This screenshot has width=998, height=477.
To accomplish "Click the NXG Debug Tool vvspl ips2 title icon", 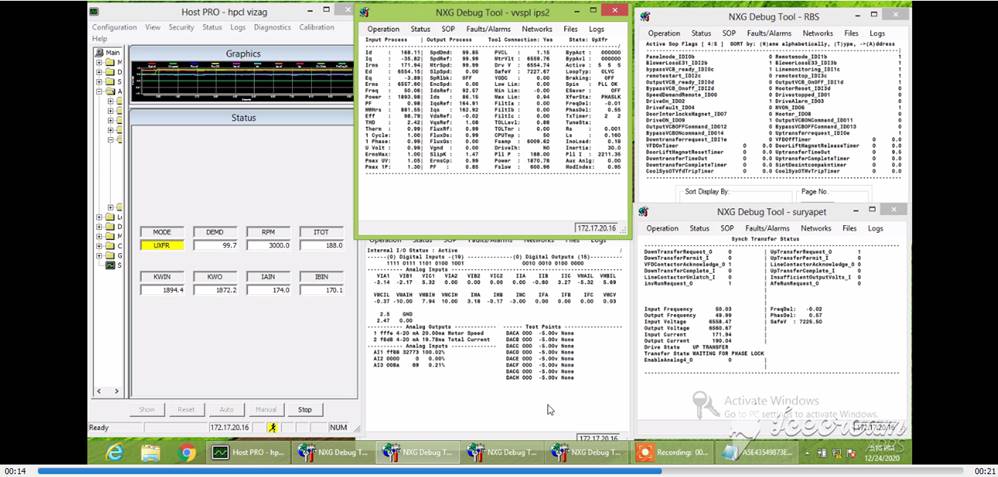I will (x=365, y=12).
